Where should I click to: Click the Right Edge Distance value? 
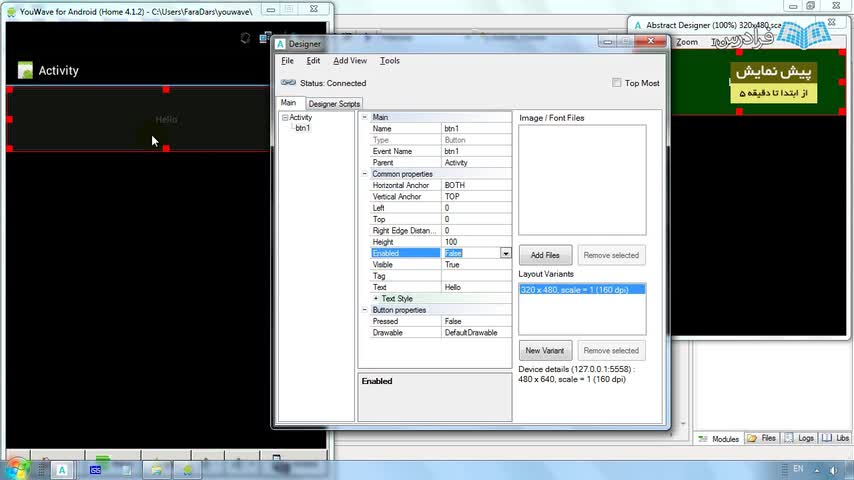pyautogui.click(x=476, y=230)
